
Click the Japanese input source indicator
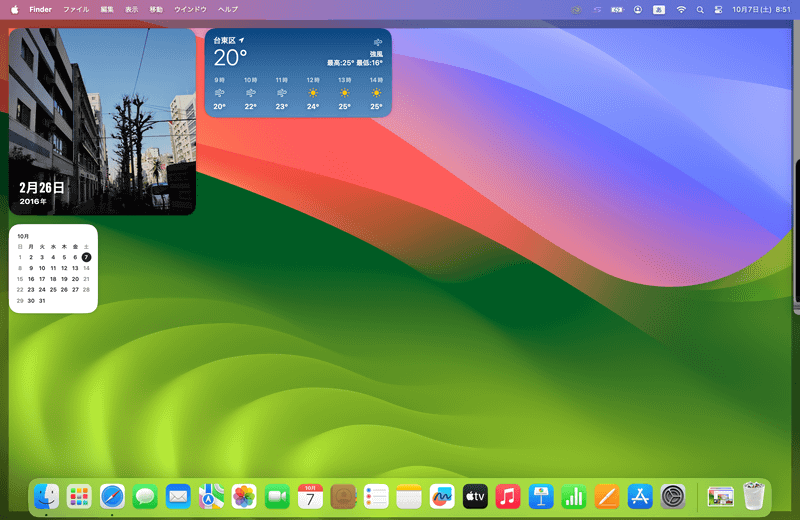659,9
